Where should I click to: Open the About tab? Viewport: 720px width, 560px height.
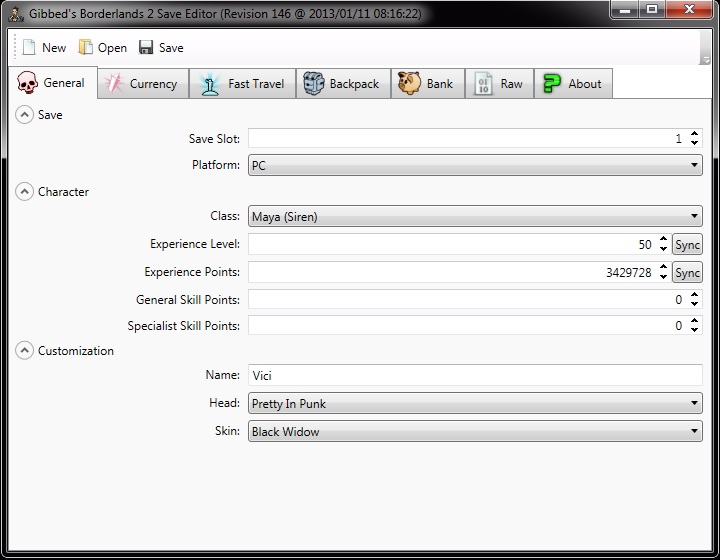(573, 84)
